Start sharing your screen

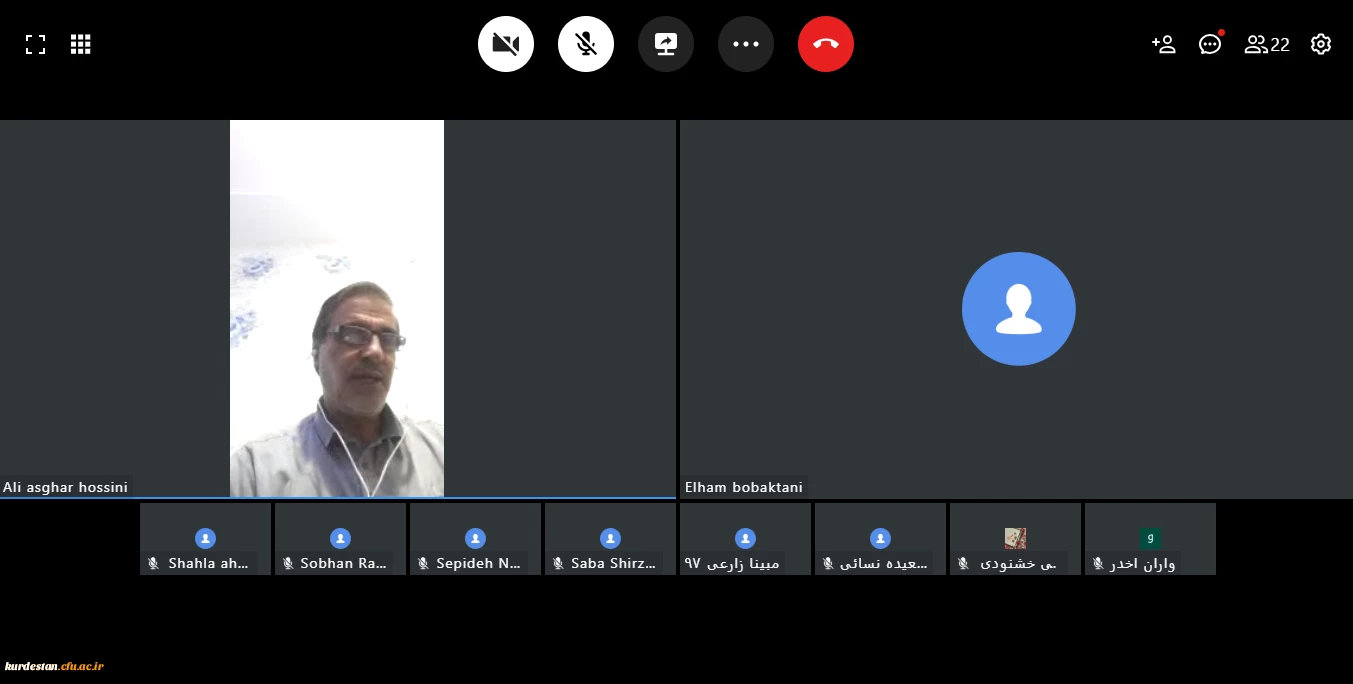tap(666, 44)
